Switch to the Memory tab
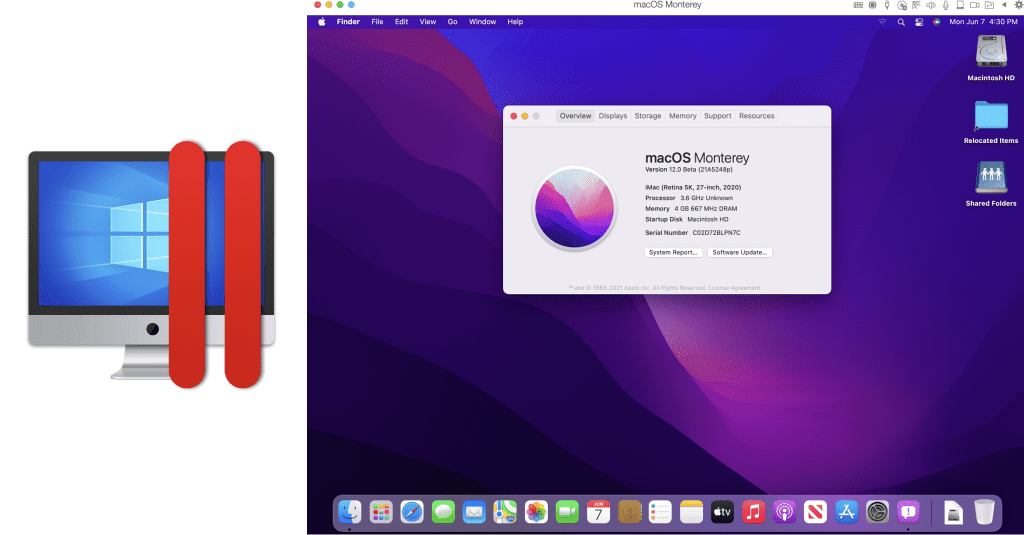1024x535 pixels. point(682,116)
